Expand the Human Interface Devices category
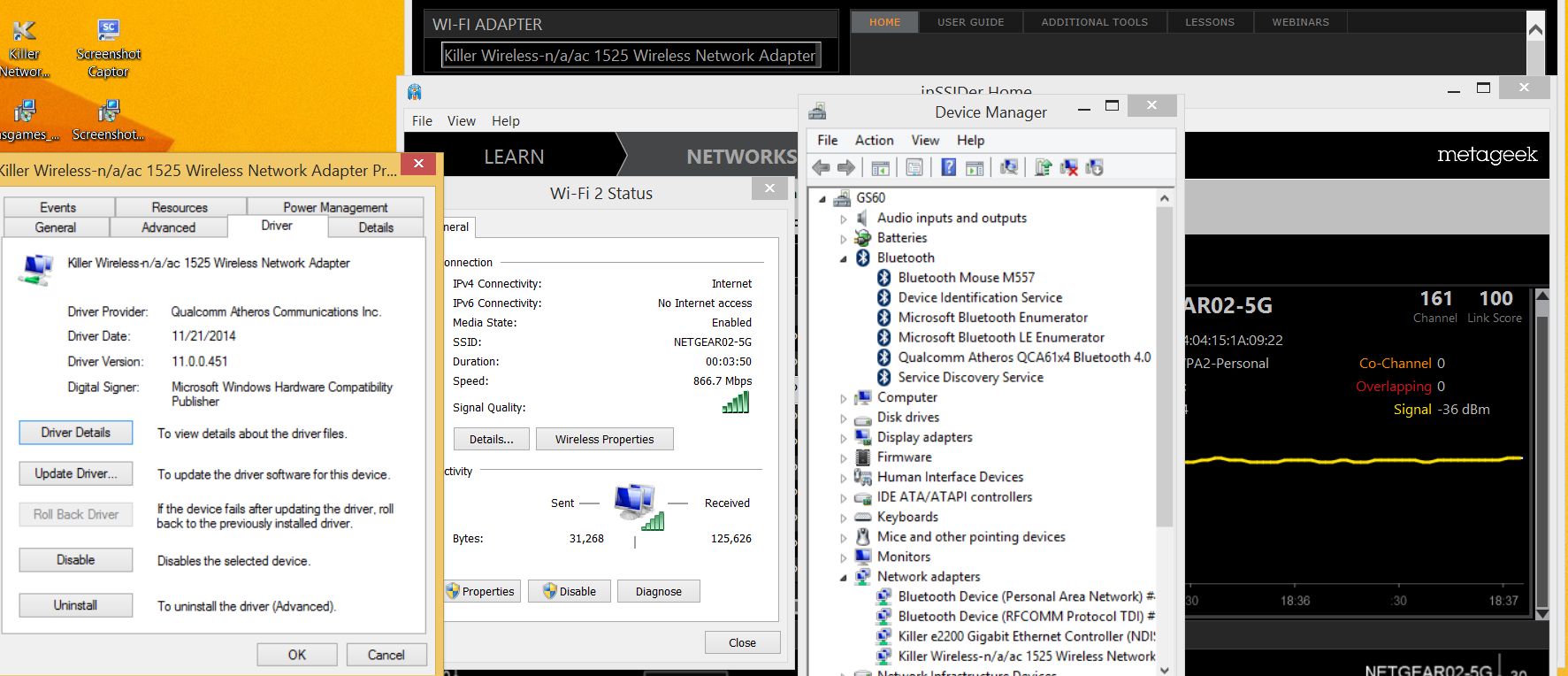This screenshot has height=676, width=1568. pos(844,478)
